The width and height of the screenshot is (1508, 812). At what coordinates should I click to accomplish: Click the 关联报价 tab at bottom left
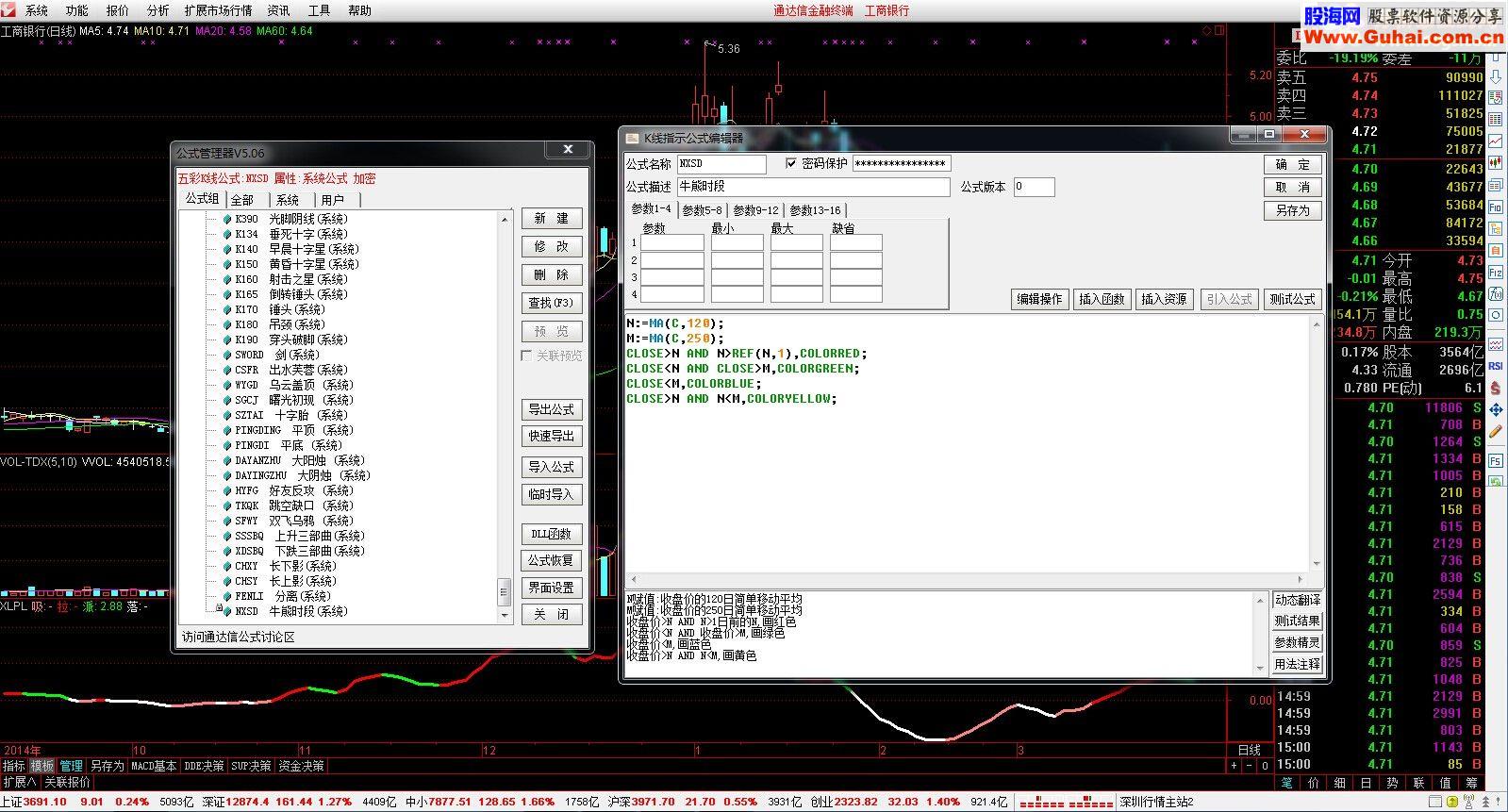[x=68, y=782]
